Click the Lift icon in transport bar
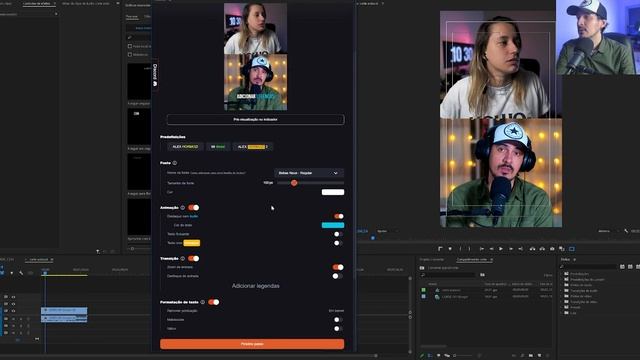This screenshot has width=640, height=360. click(532, 249)
